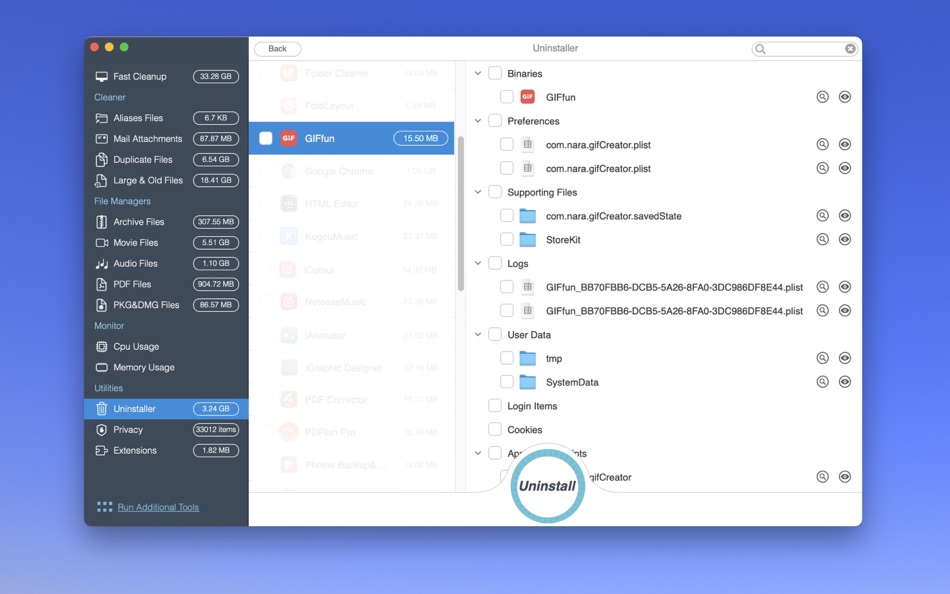Toggle eye icon for GIFfun binary
The width and height of the screenshot is (950, 594).
tap(845, 97)
